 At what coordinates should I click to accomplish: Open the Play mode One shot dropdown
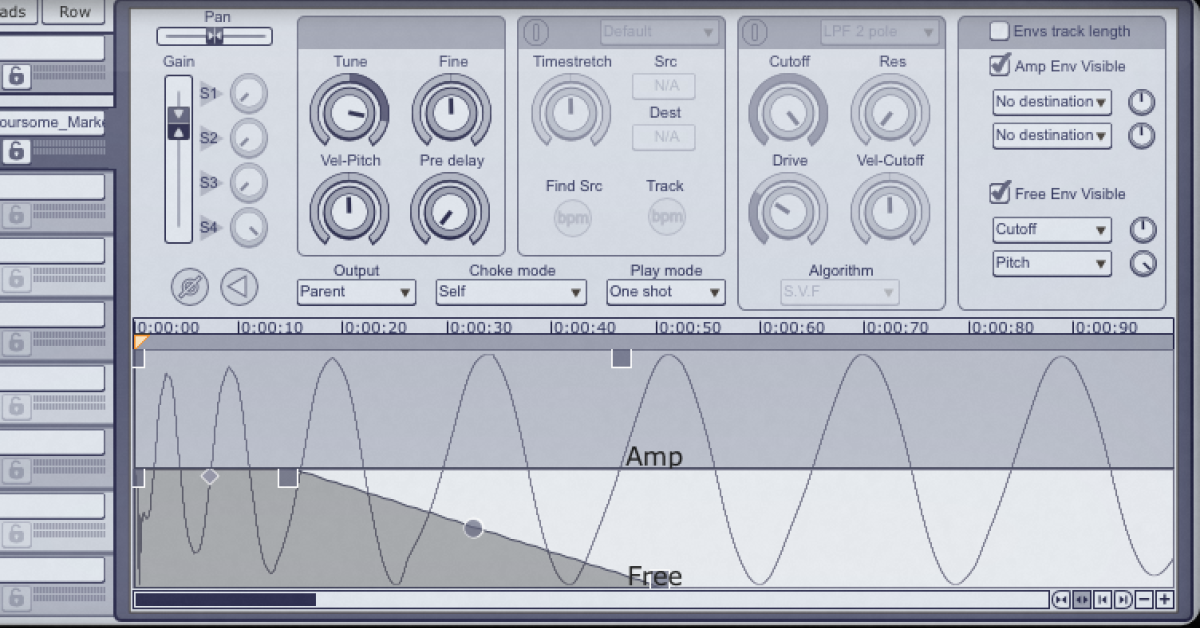(665, 292)
